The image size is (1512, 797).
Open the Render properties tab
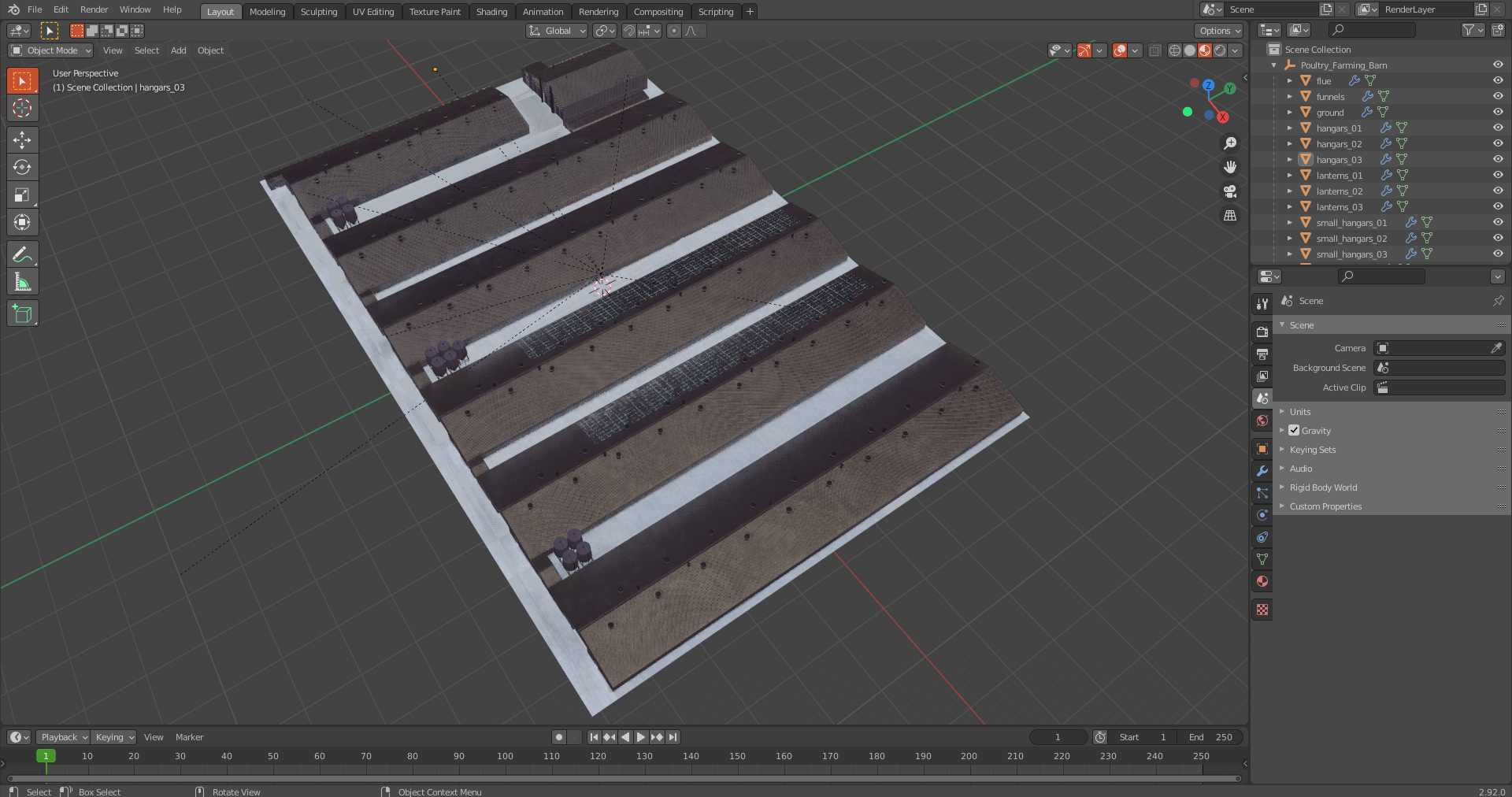click(1262, 332)
